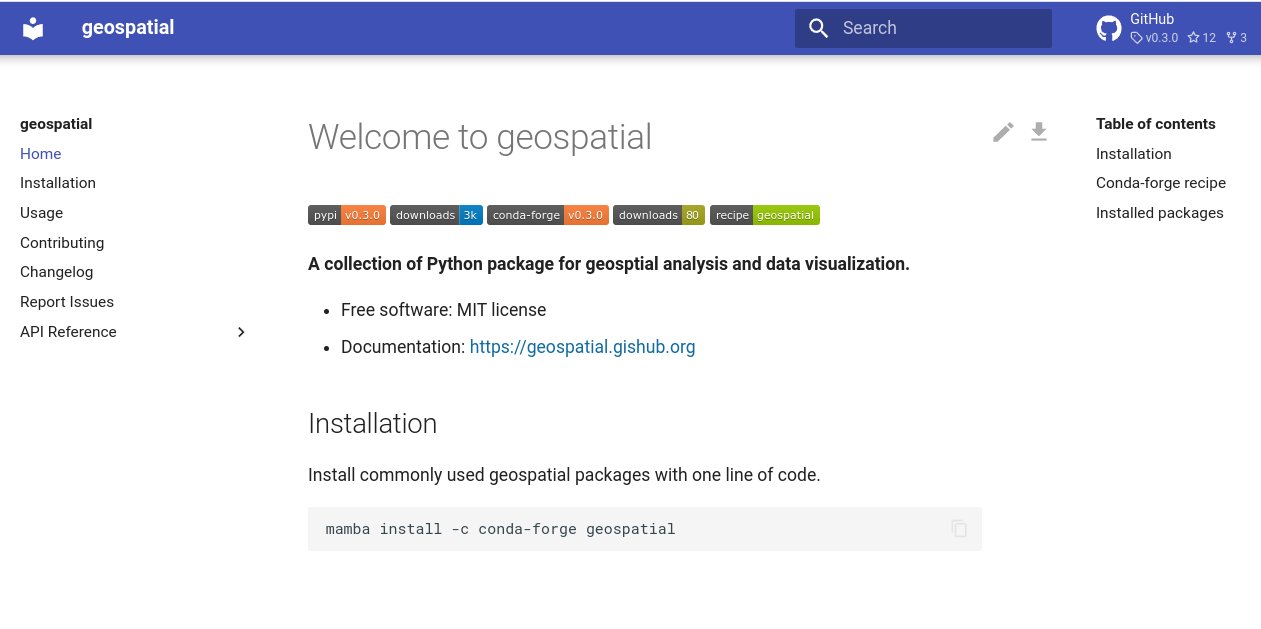Open the Installation page in sidebar

click(58, 183)
